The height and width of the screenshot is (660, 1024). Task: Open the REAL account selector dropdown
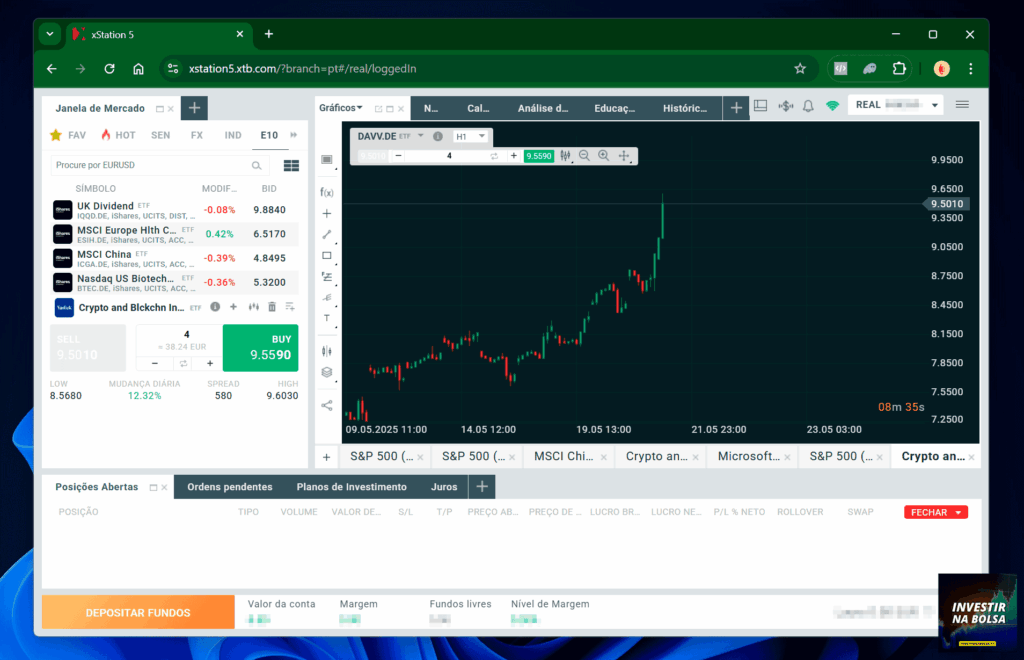pyautogui.click(x=895, y=104)
